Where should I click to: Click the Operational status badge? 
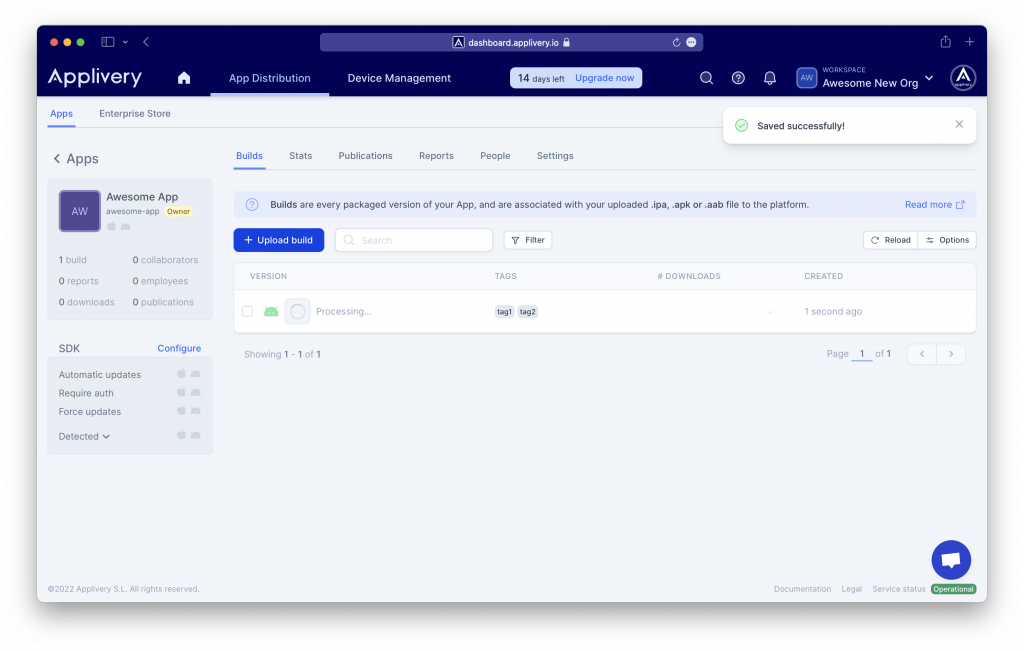[953, 589]
